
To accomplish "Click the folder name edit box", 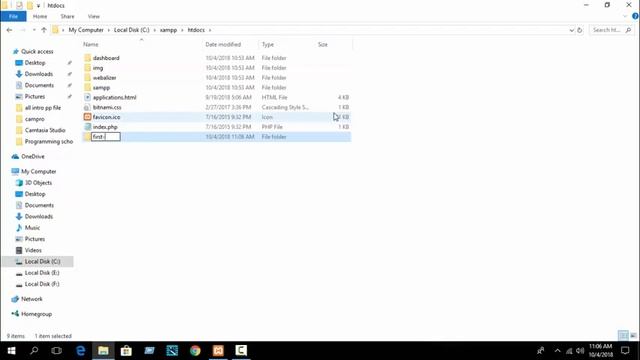I will [x=106, y=137].
